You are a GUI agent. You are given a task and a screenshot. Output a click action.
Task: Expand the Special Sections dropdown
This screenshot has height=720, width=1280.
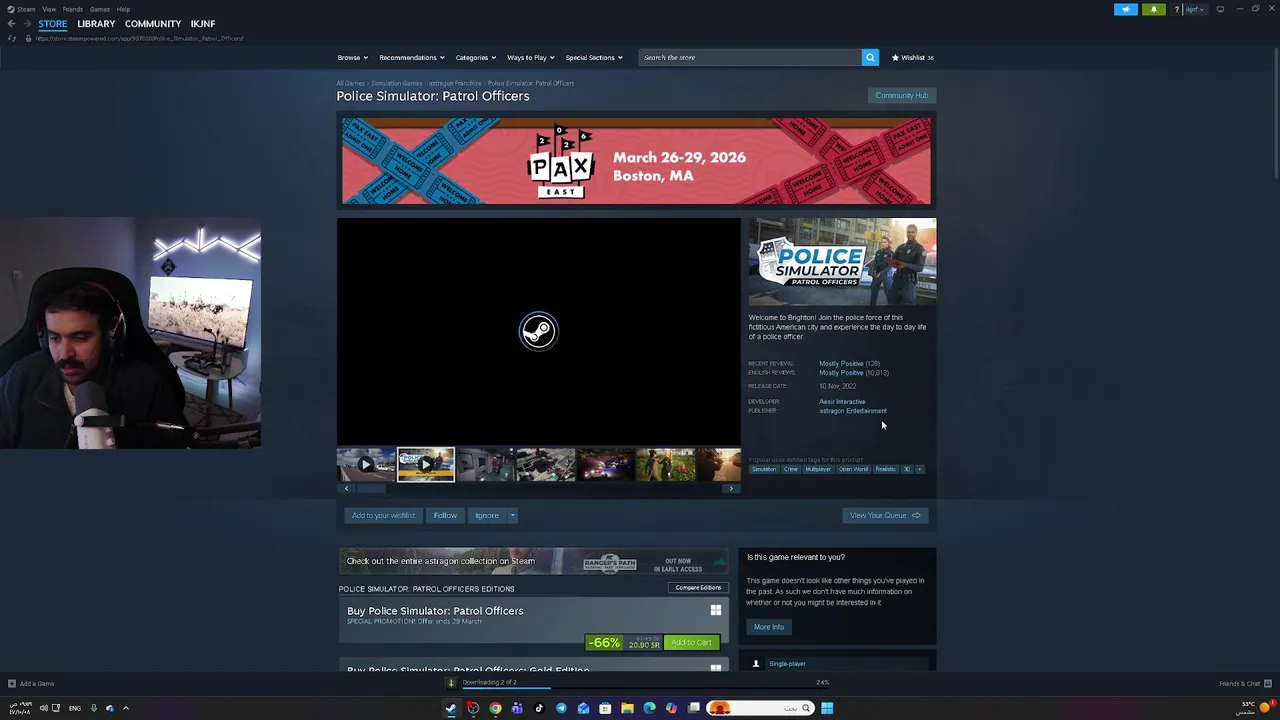click(594, 57)
